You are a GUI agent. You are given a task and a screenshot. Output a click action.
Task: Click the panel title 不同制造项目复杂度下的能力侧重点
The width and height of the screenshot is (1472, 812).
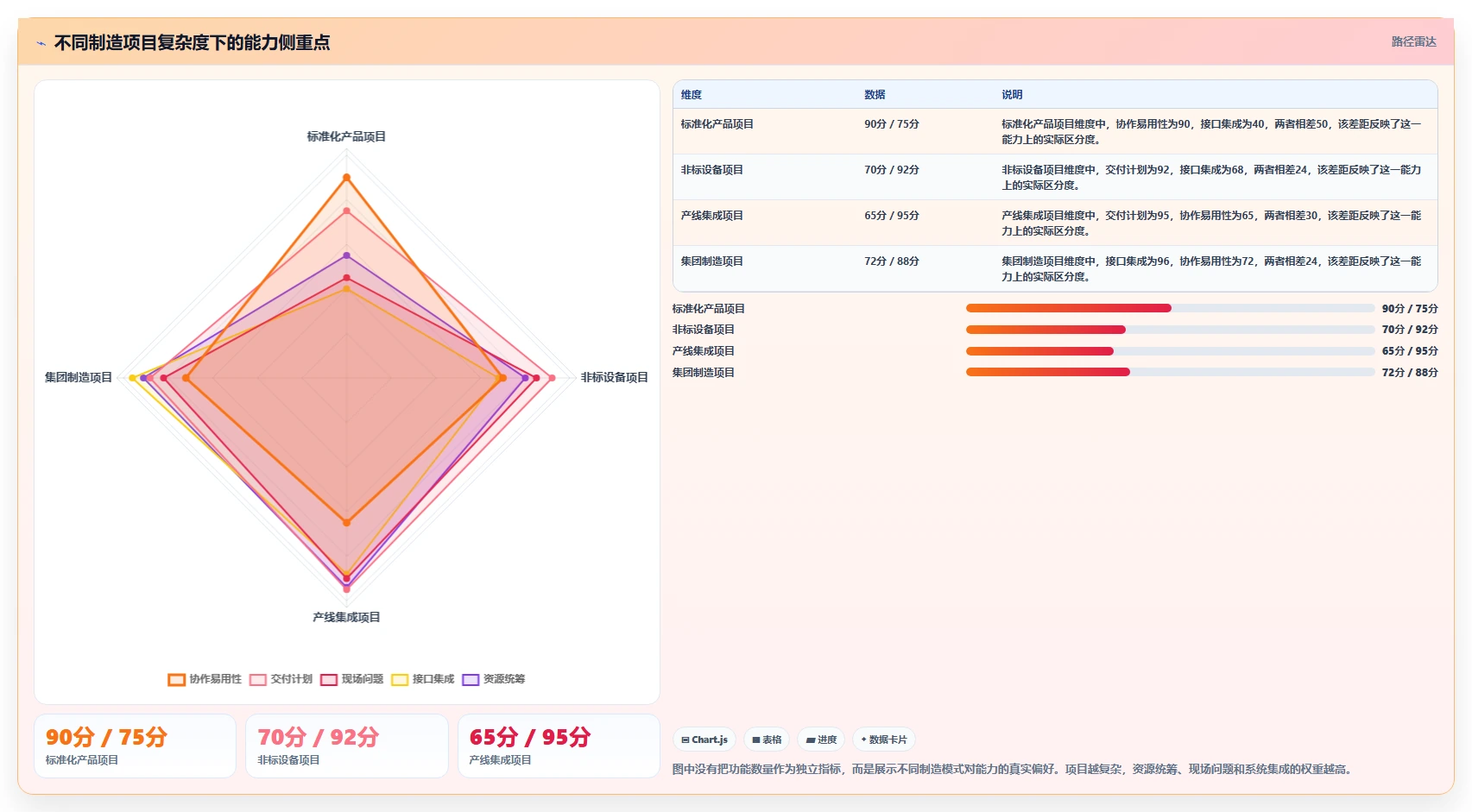click(x=192, y=42)
